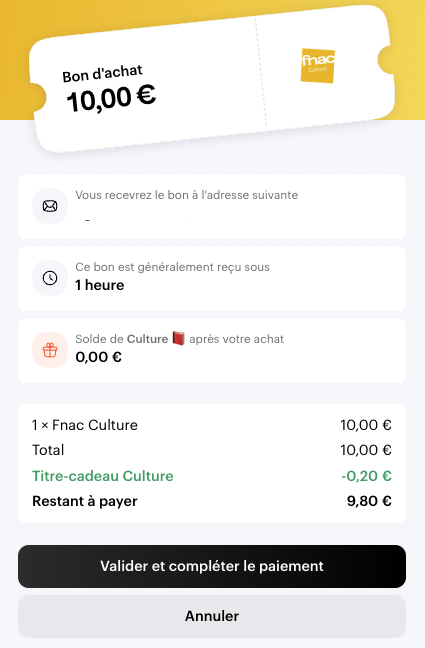This screenshot has width=425, height=648.
Task: Click the Restant à payer label
Action: click(85, 501)
